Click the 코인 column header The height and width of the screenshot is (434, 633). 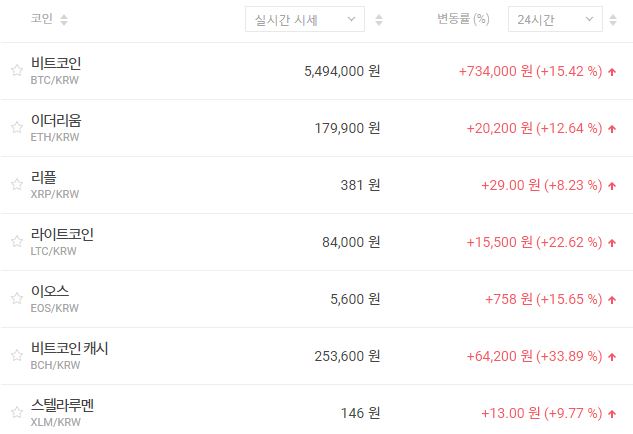pos(41,19)
